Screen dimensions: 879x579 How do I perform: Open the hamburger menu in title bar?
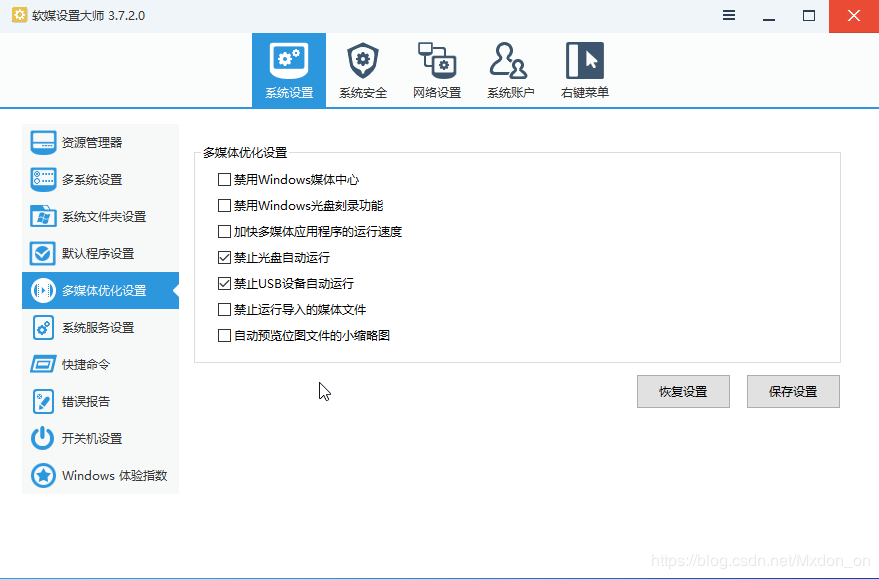728,15
